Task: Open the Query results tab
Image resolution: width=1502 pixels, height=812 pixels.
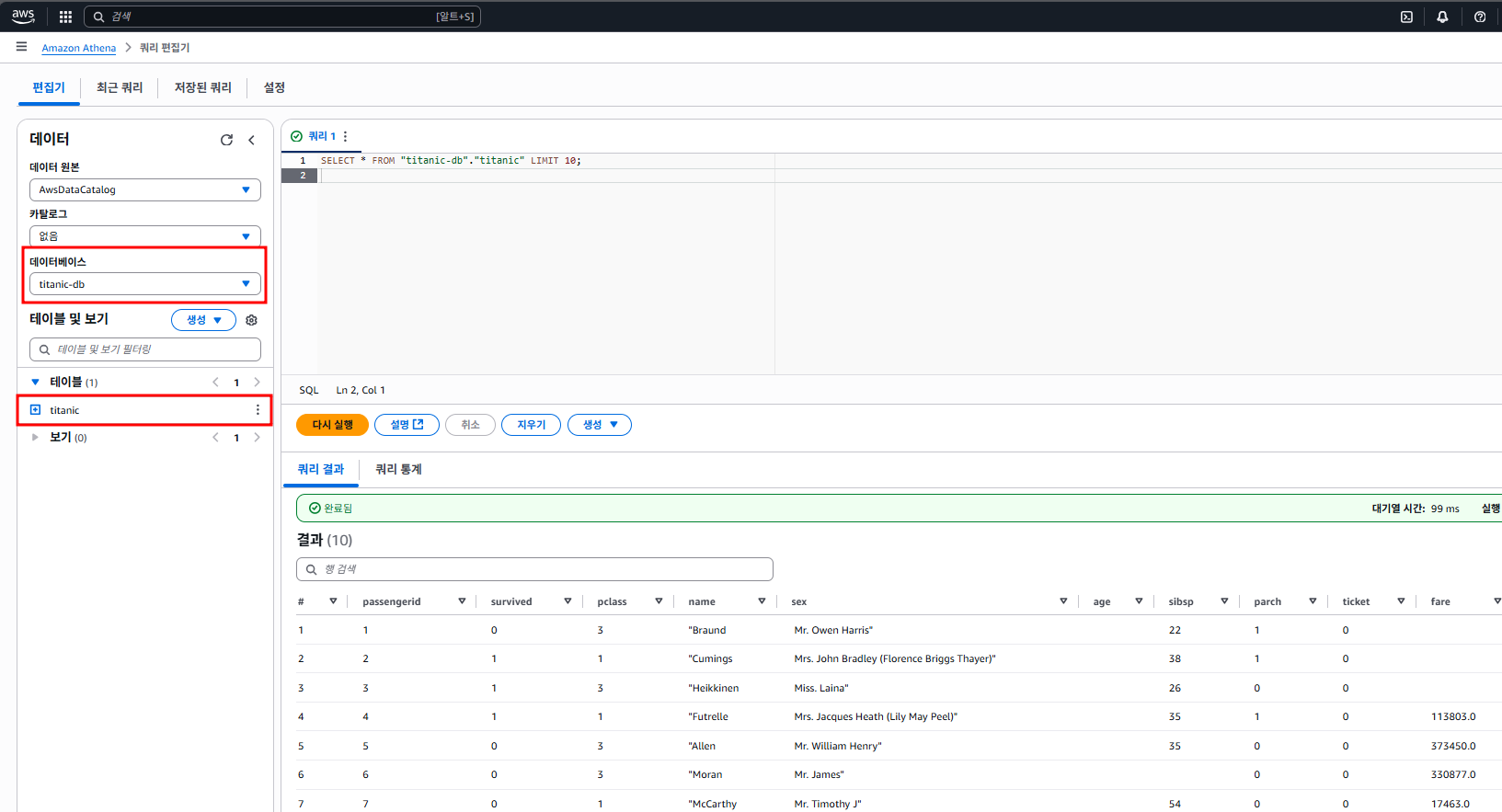Action: (x=320, y=469)
